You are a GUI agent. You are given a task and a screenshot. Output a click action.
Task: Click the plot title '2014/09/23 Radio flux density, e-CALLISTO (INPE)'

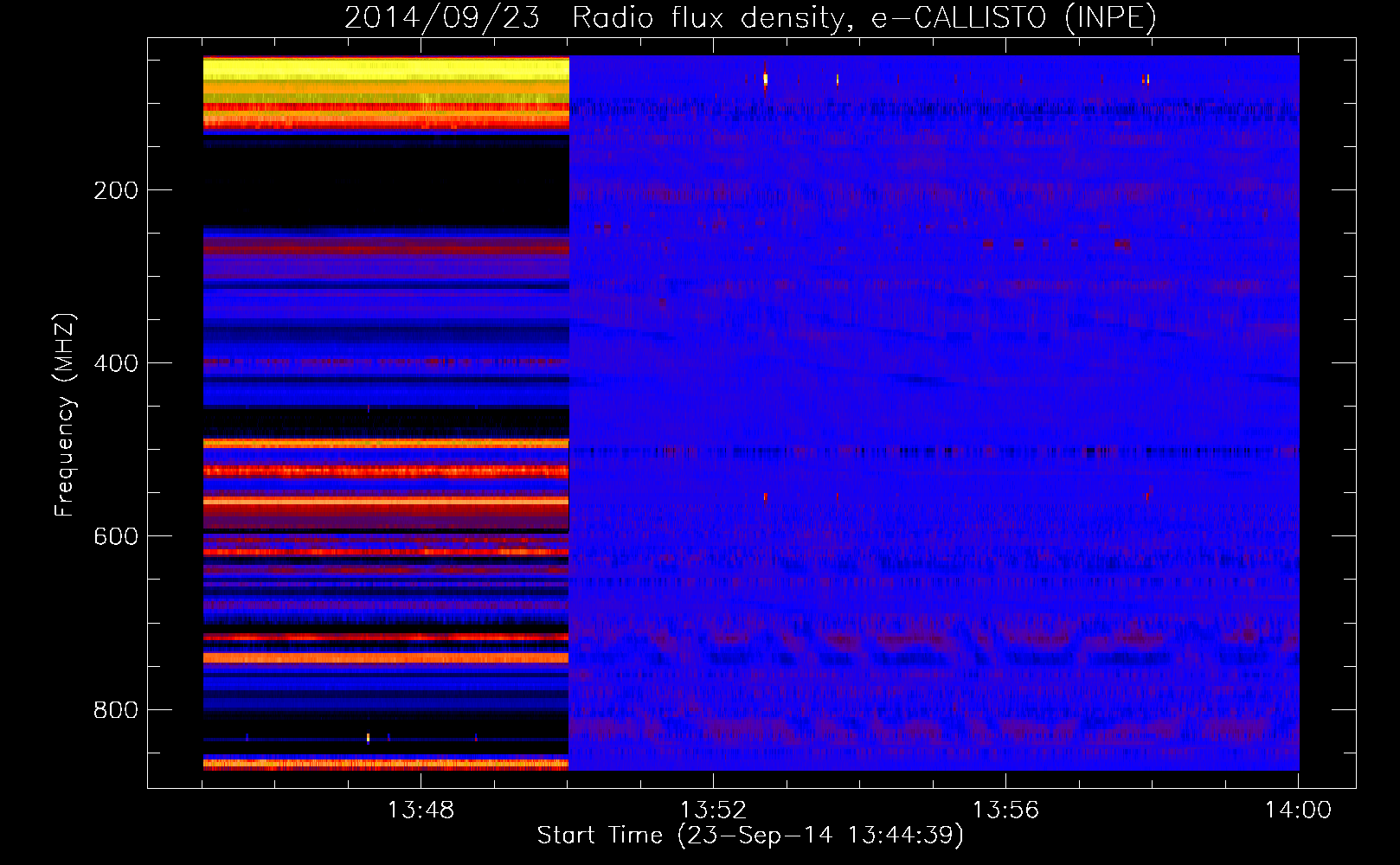click(750, 17)
